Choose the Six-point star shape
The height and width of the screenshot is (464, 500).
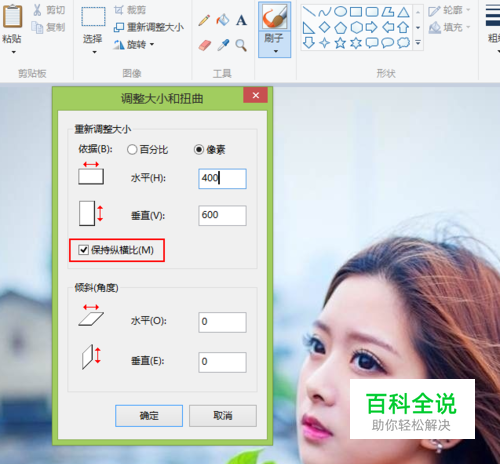click(x=356, y=43)
